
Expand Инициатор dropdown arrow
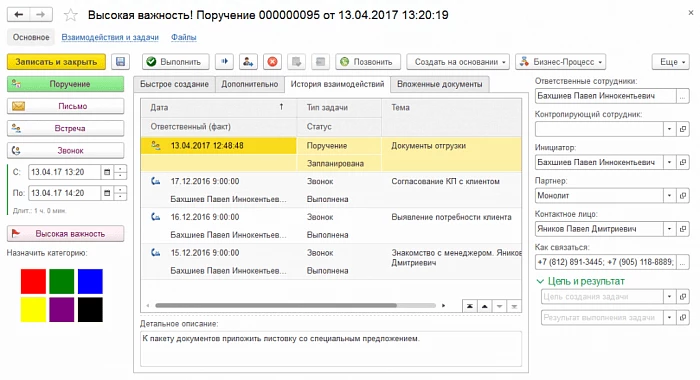[669, 162]
